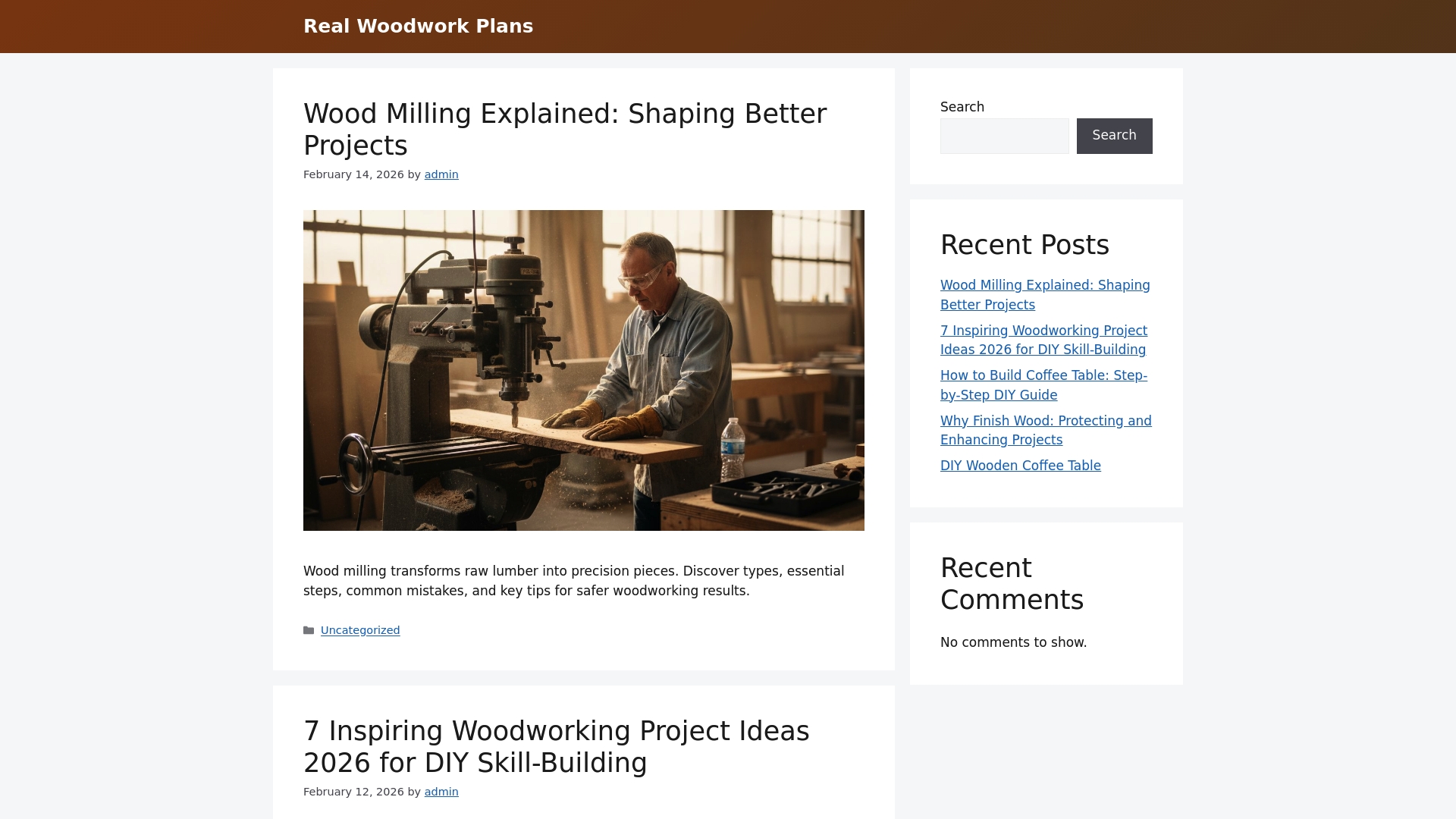
Task: Open the admin link under the second post
Action: pos(441,792)
